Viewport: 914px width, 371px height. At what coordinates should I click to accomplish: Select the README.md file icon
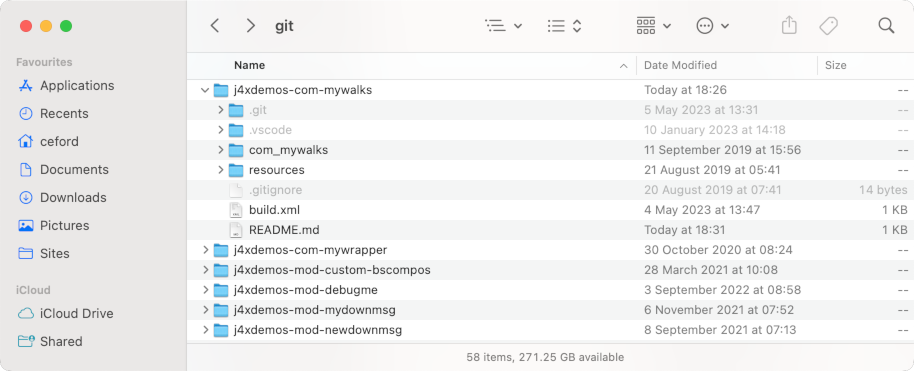(235, 230)
